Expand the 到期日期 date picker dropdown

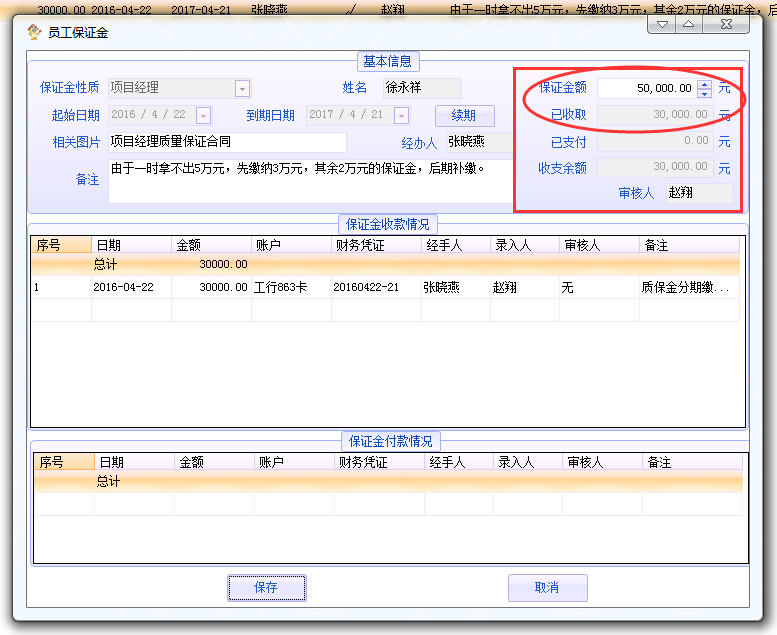[x=401, y=115]
